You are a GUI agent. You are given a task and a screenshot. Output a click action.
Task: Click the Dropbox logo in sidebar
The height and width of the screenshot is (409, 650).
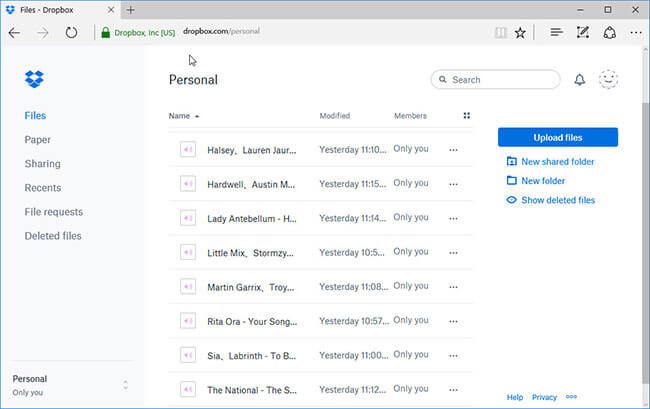pyautogui.click(x=35, y=80)
